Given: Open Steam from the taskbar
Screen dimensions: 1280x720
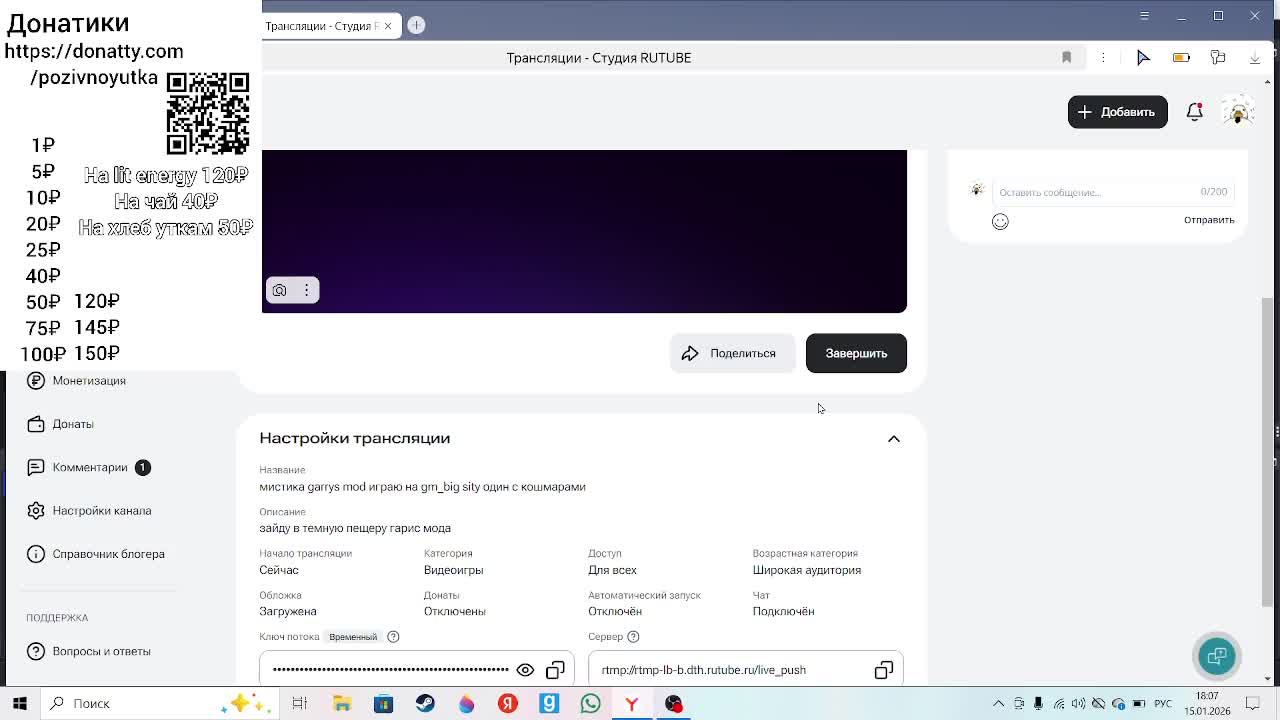Looking at the screenshot, I should pyautogui.click(x=425, y=703).
